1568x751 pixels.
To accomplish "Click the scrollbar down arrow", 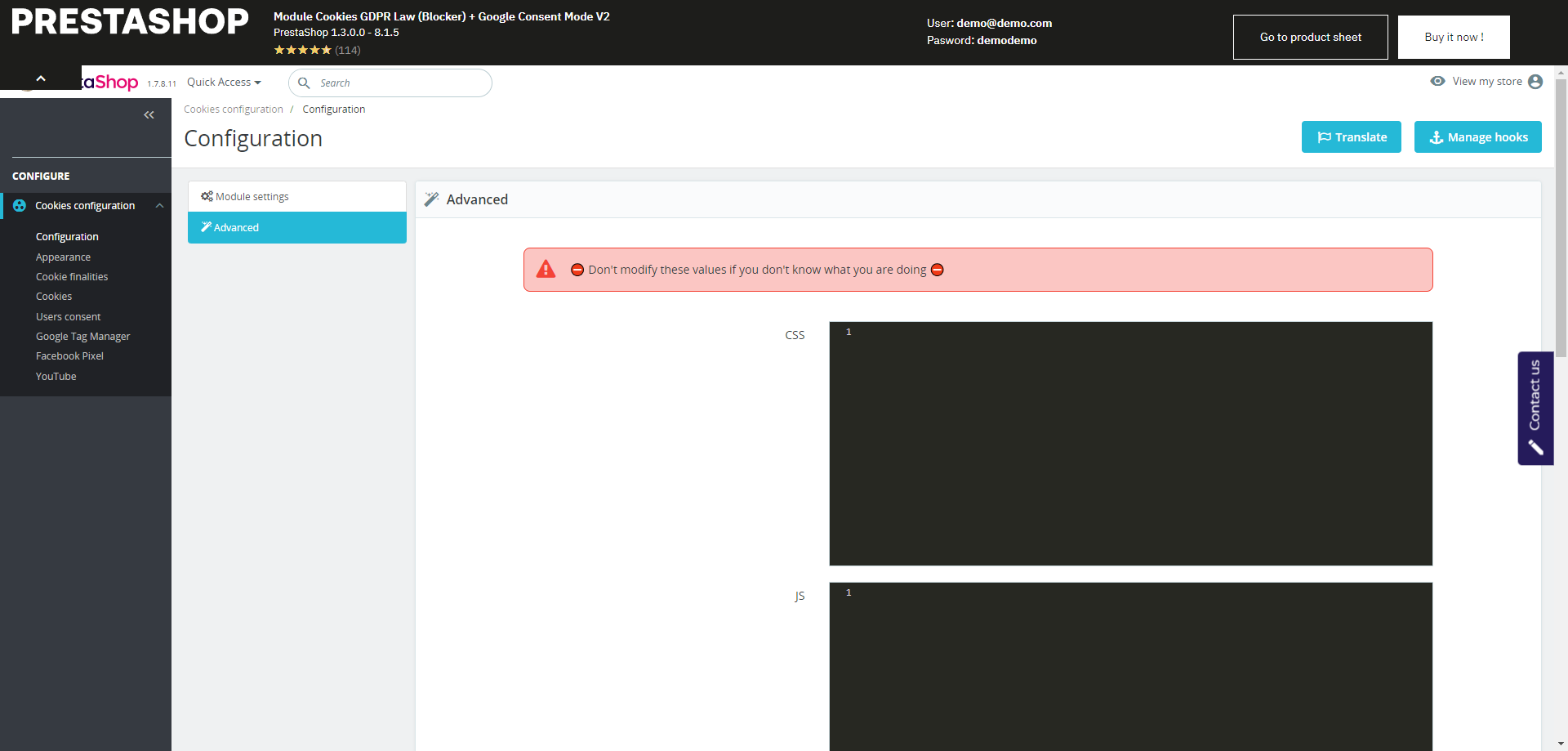I will click(x=1561, y=744).
